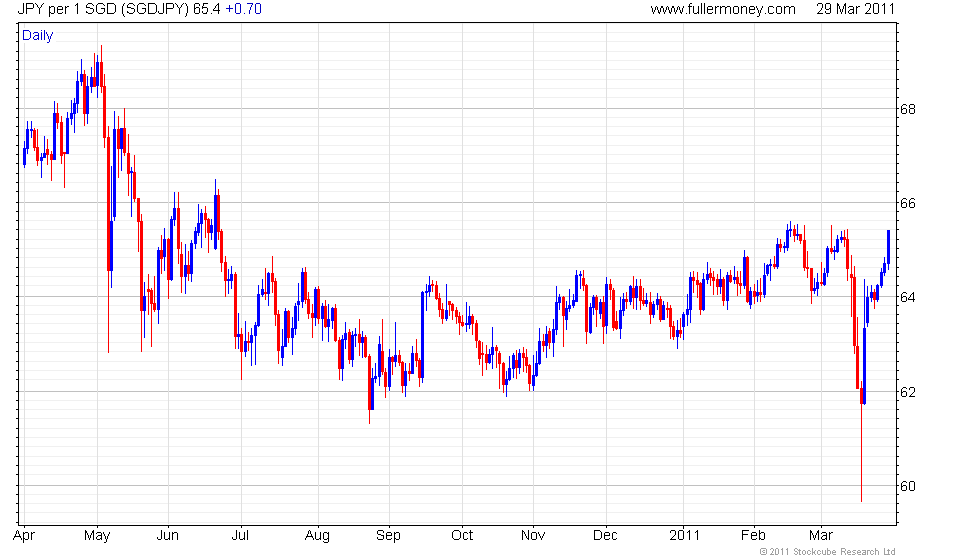Click the 'Sep' month axis label
Image resolution: width=980 pixels, height=560 pixels.
pyautogui.click(x=388, y=536)
